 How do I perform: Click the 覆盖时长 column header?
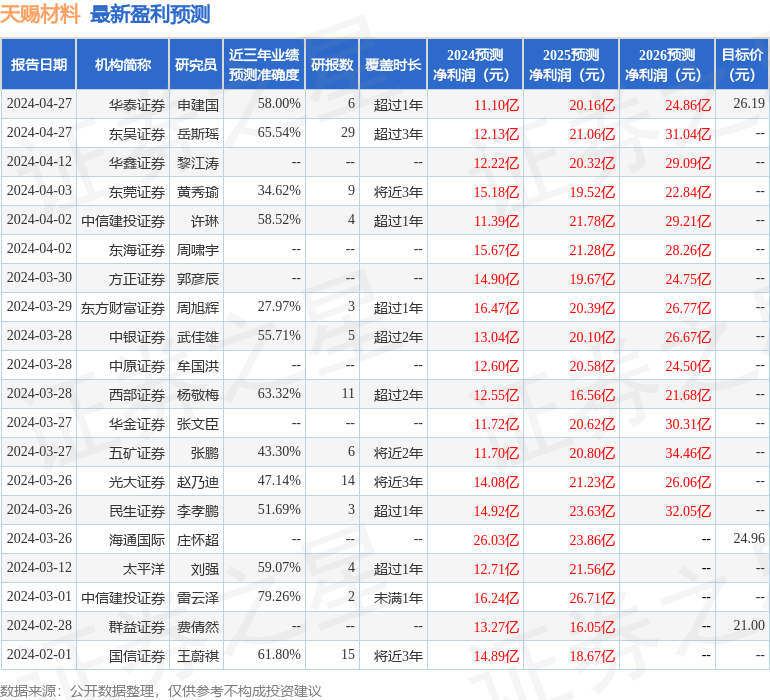[393, 65]
